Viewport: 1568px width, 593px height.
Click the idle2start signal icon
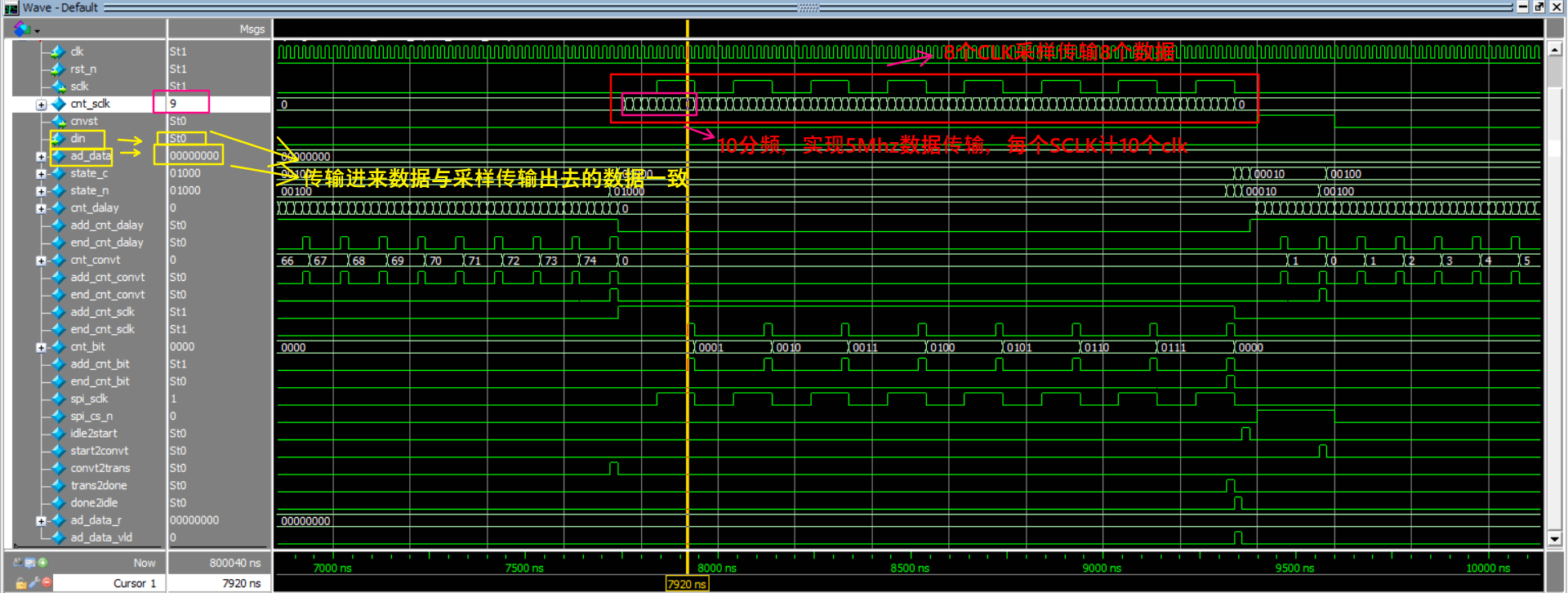(58, 433)
